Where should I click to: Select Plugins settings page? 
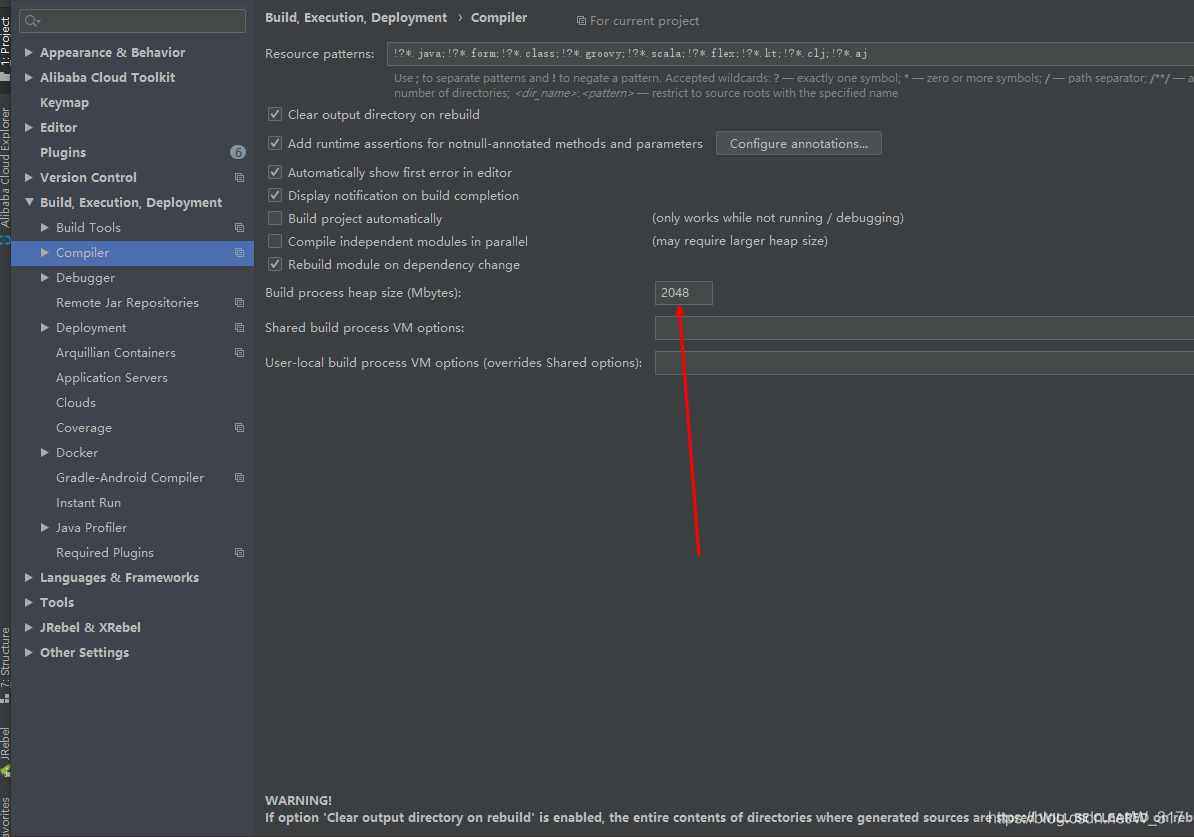pyautogui.click(x=62, y=152)
